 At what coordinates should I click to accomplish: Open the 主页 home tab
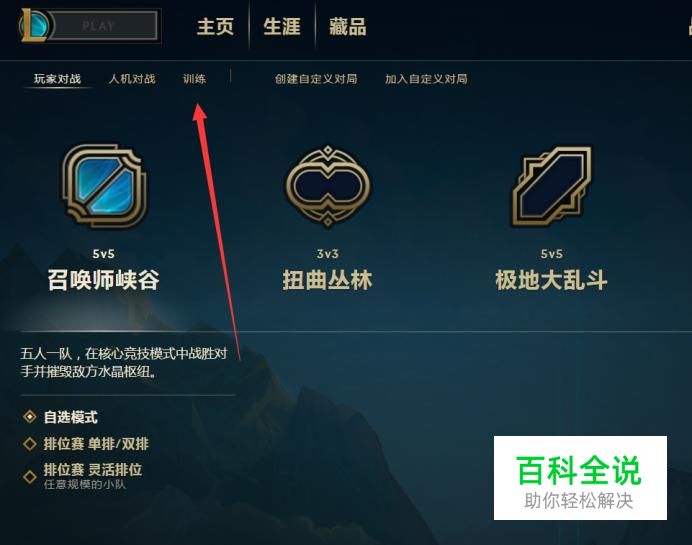pos(215,26)
